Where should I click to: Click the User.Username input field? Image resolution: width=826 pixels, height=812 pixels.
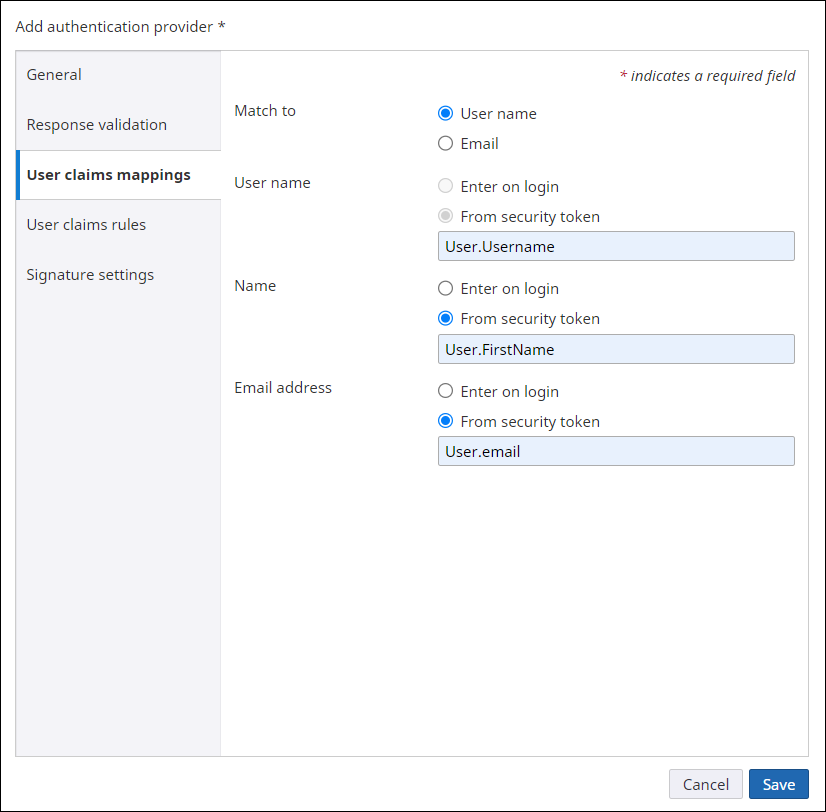pos(616,246)
